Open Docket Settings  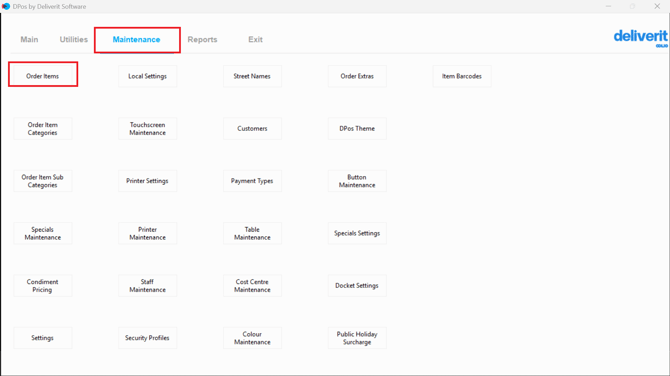click(357, 285)
